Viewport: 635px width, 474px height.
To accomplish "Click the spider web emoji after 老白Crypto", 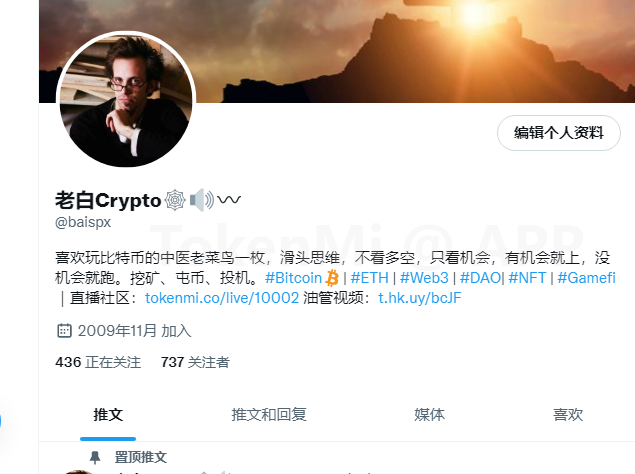I will [175, 200].
